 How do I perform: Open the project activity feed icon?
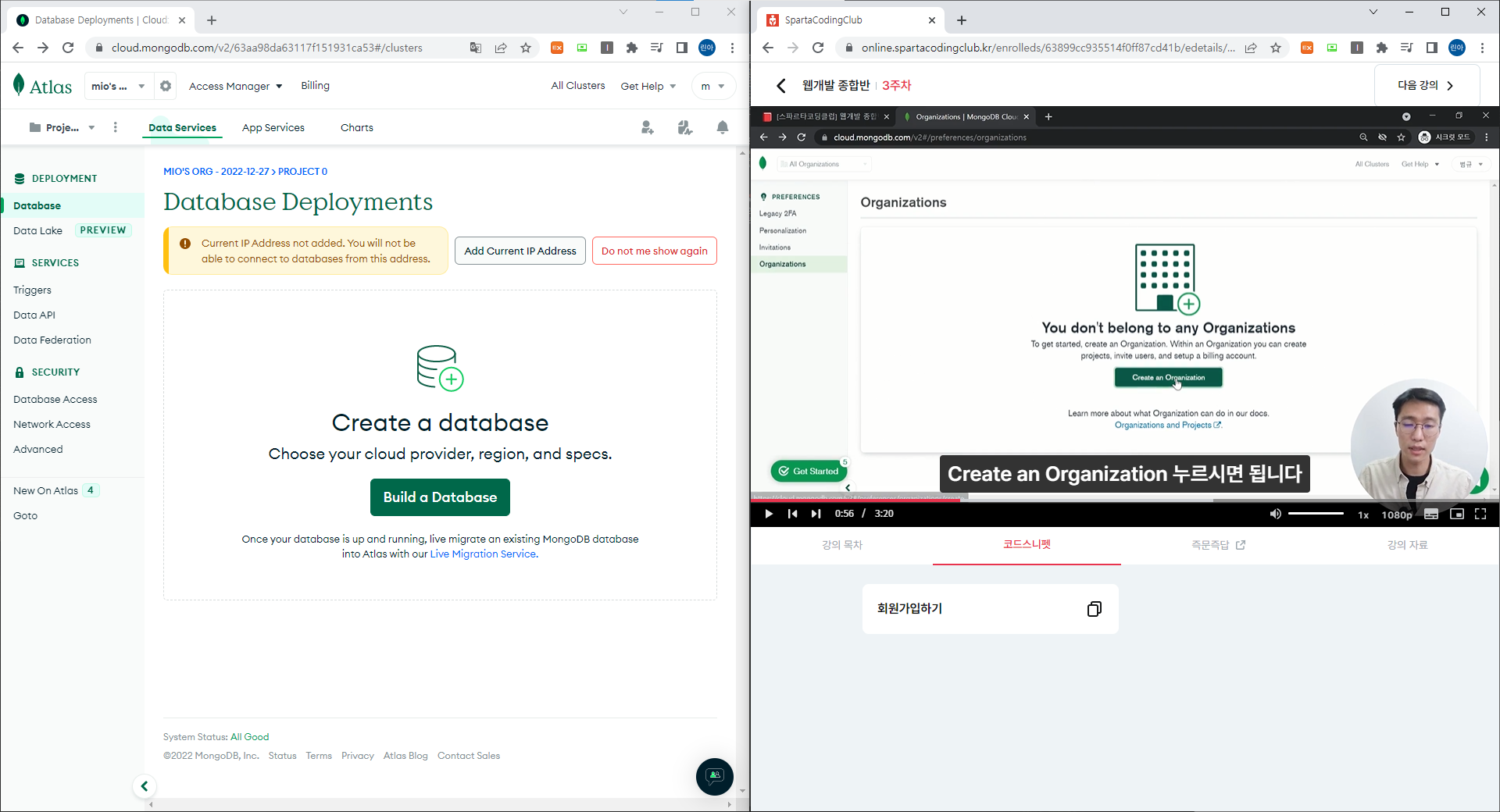click(685, 127)
